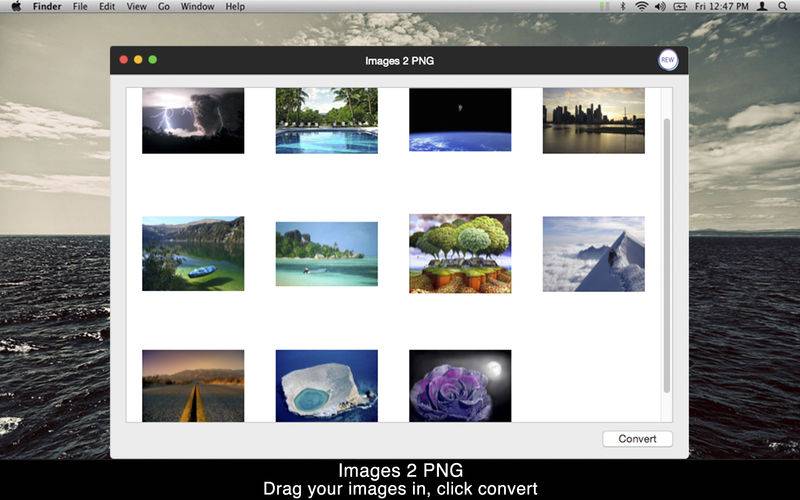Open the View menu
This screenshot has height=500, width=800.
click(x=136, y=7)
